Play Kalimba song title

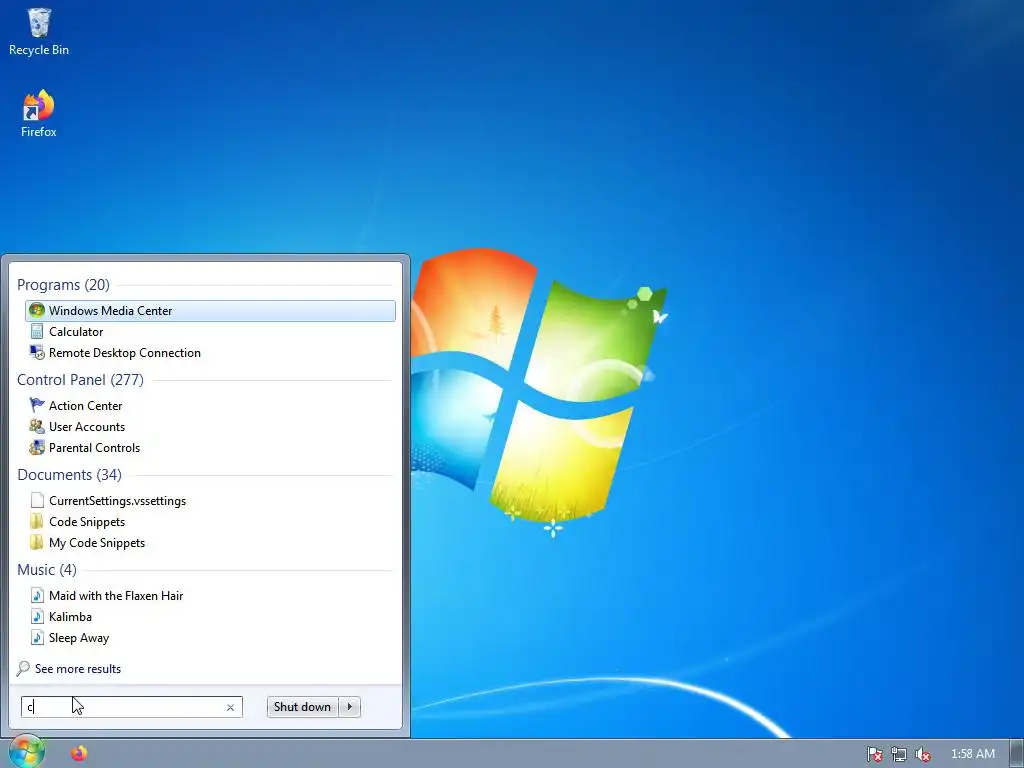coord(71,616)
